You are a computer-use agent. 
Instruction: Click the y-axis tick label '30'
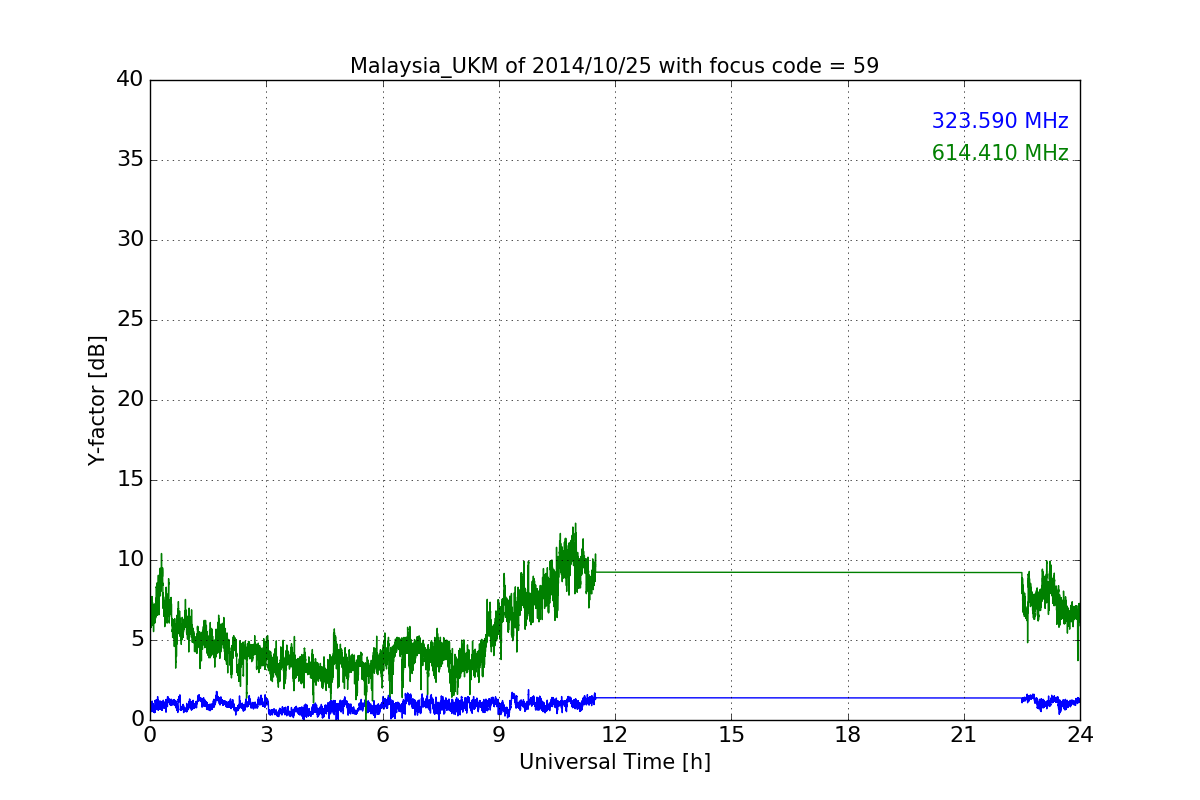coord(129,240)
